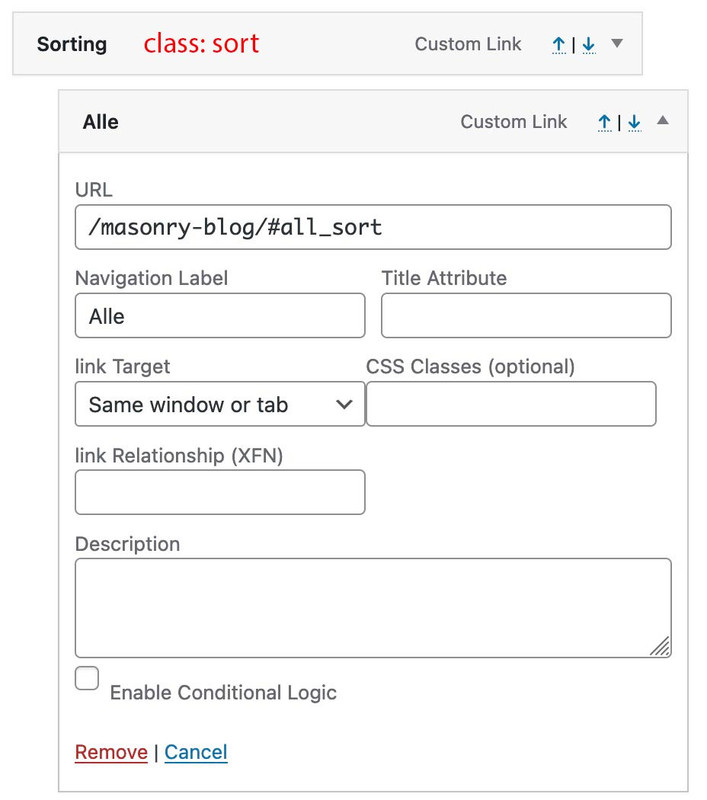Move the Alle item down with arrow
Viewport: 707px width, 800px height.
[635, 123]
